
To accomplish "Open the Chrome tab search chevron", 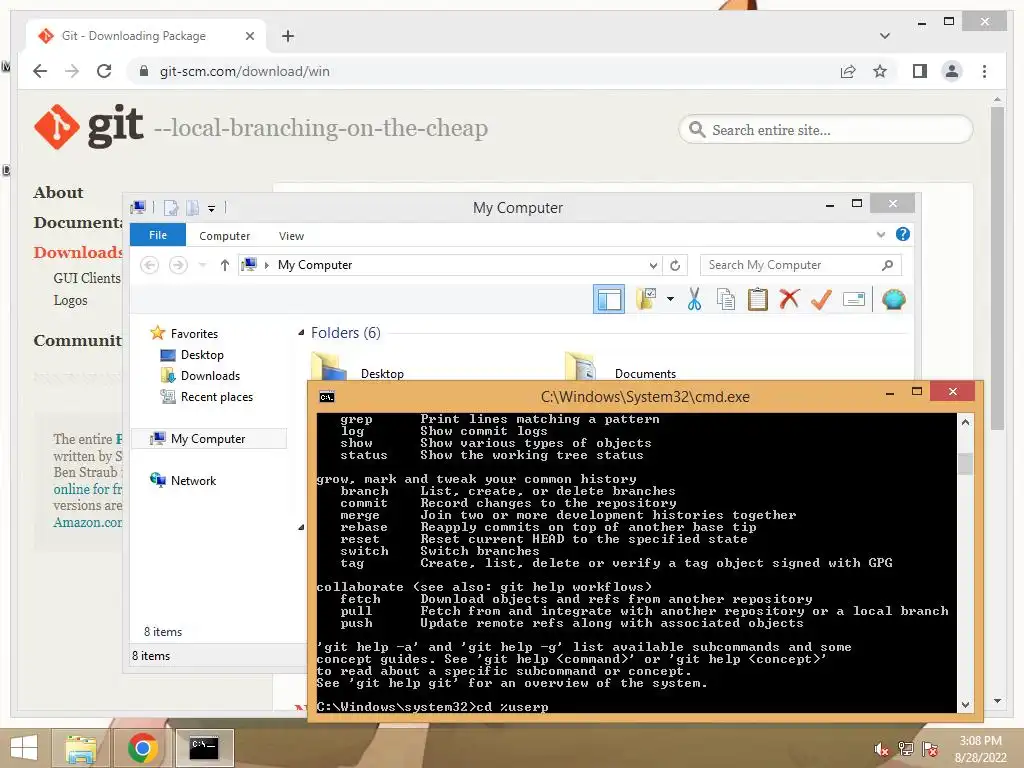I will point(885,36).
